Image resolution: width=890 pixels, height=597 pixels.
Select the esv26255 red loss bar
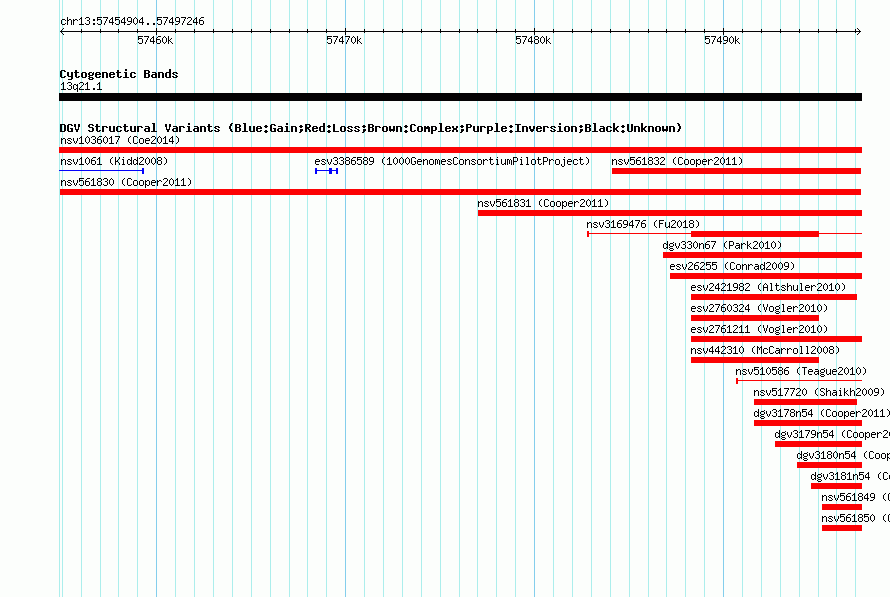click(766, 276)
